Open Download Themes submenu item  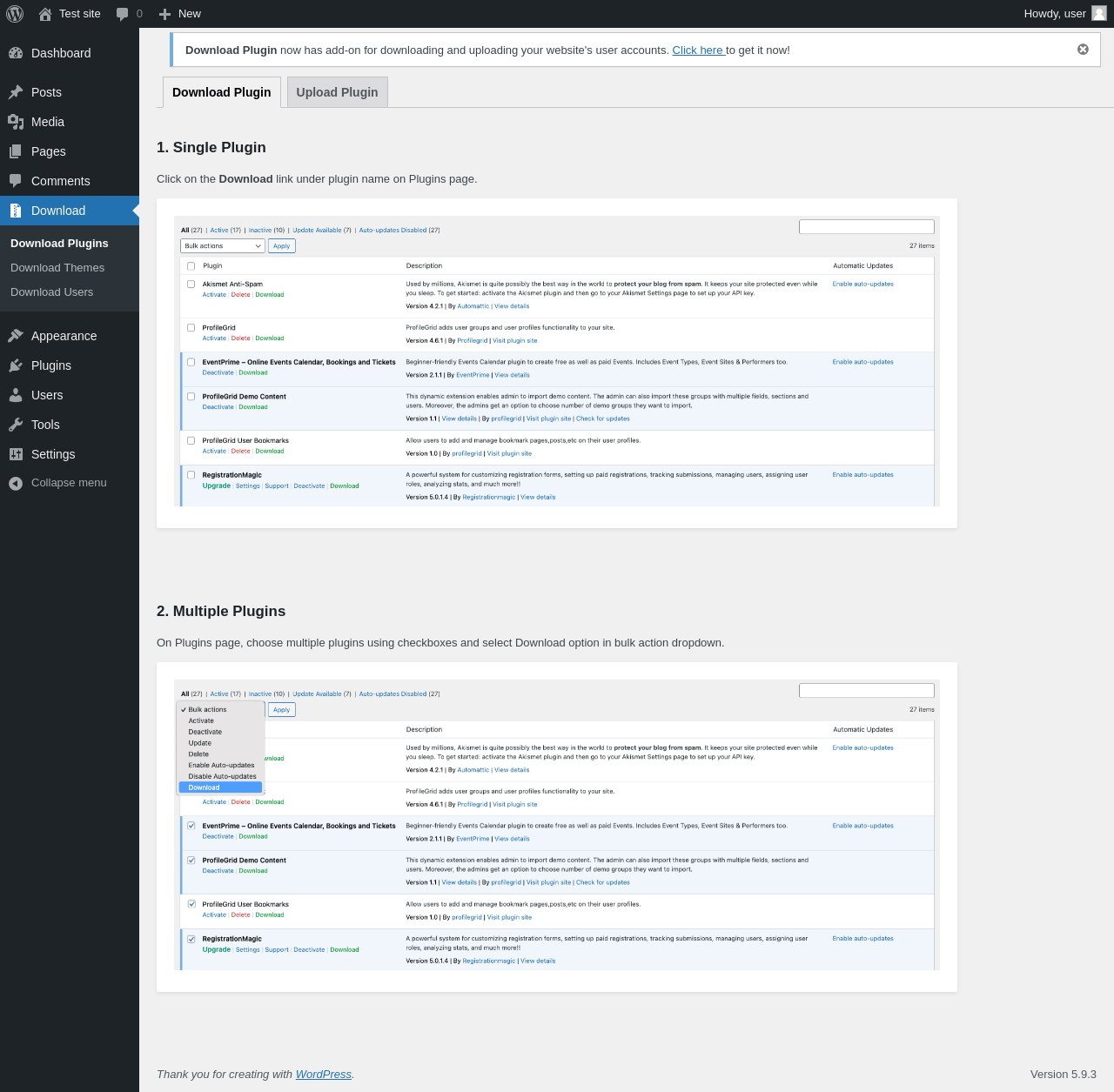[x=57, y=268]
